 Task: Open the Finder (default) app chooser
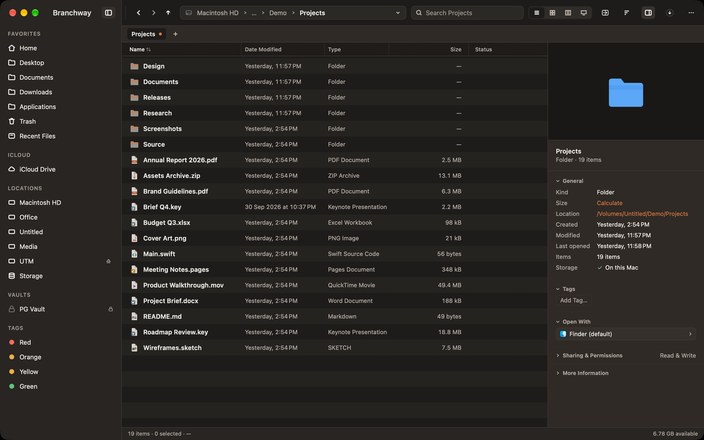[x=626, y=334]
